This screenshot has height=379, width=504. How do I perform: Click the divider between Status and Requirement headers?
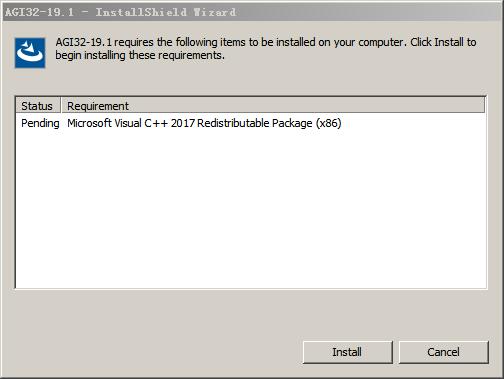61,106
